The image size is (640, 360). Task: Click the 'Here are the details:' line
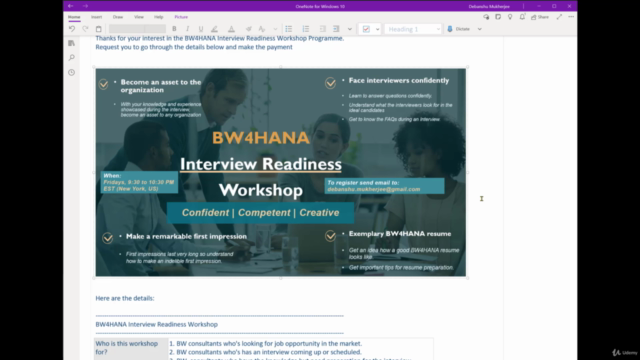pyautogui.click(x=125, y=298)
